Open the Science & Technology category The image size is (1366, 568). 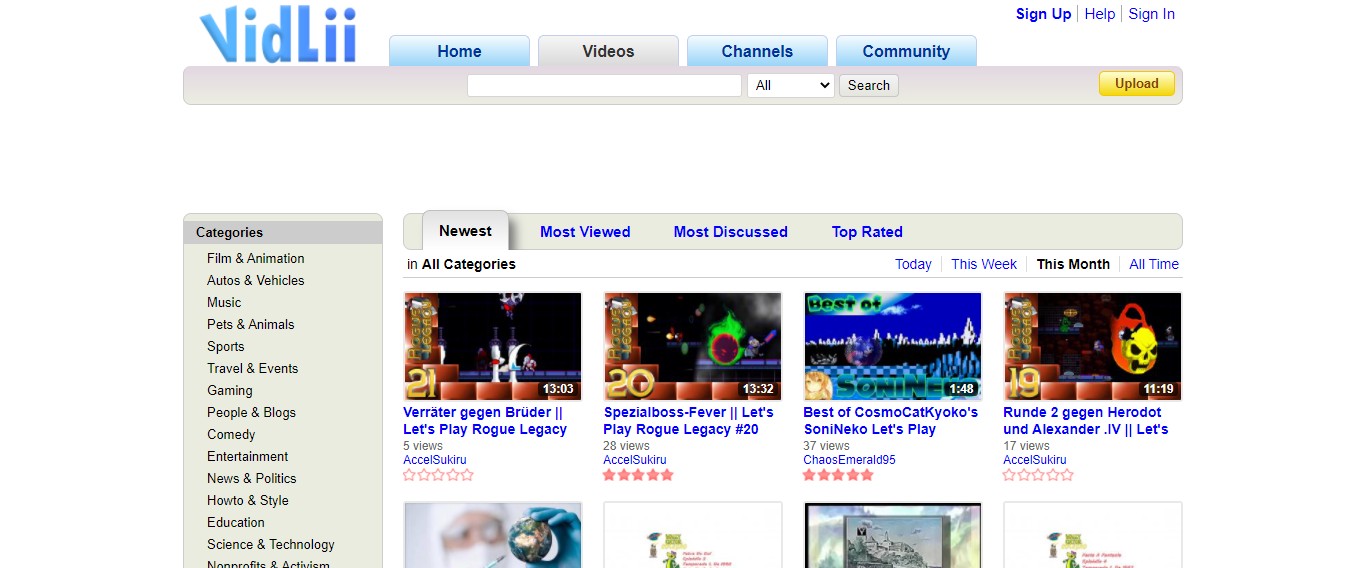click(271, 544)
